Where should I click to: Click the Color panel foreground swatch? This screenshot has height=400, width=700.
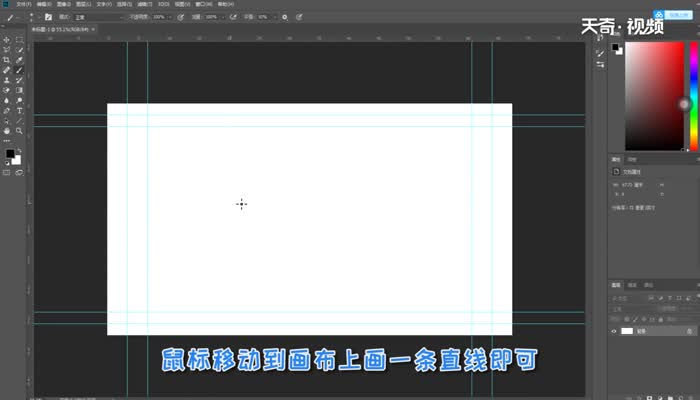point(615,47)
